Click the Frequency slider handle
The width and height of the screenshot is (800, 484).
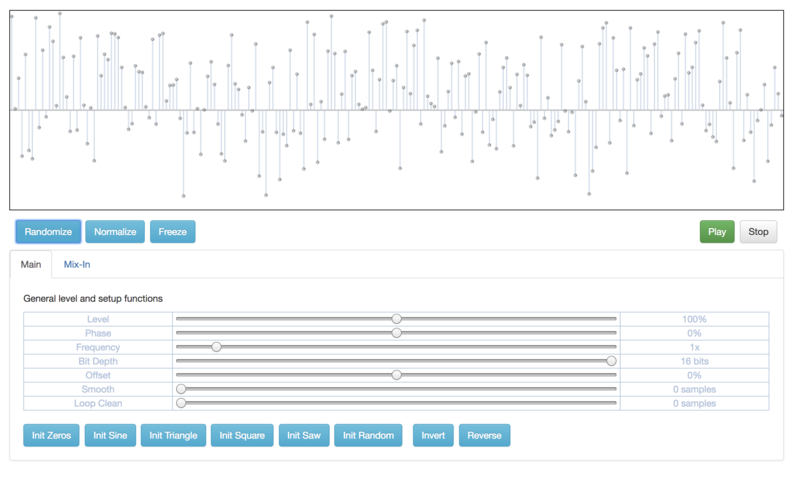(x=216, y=347)
